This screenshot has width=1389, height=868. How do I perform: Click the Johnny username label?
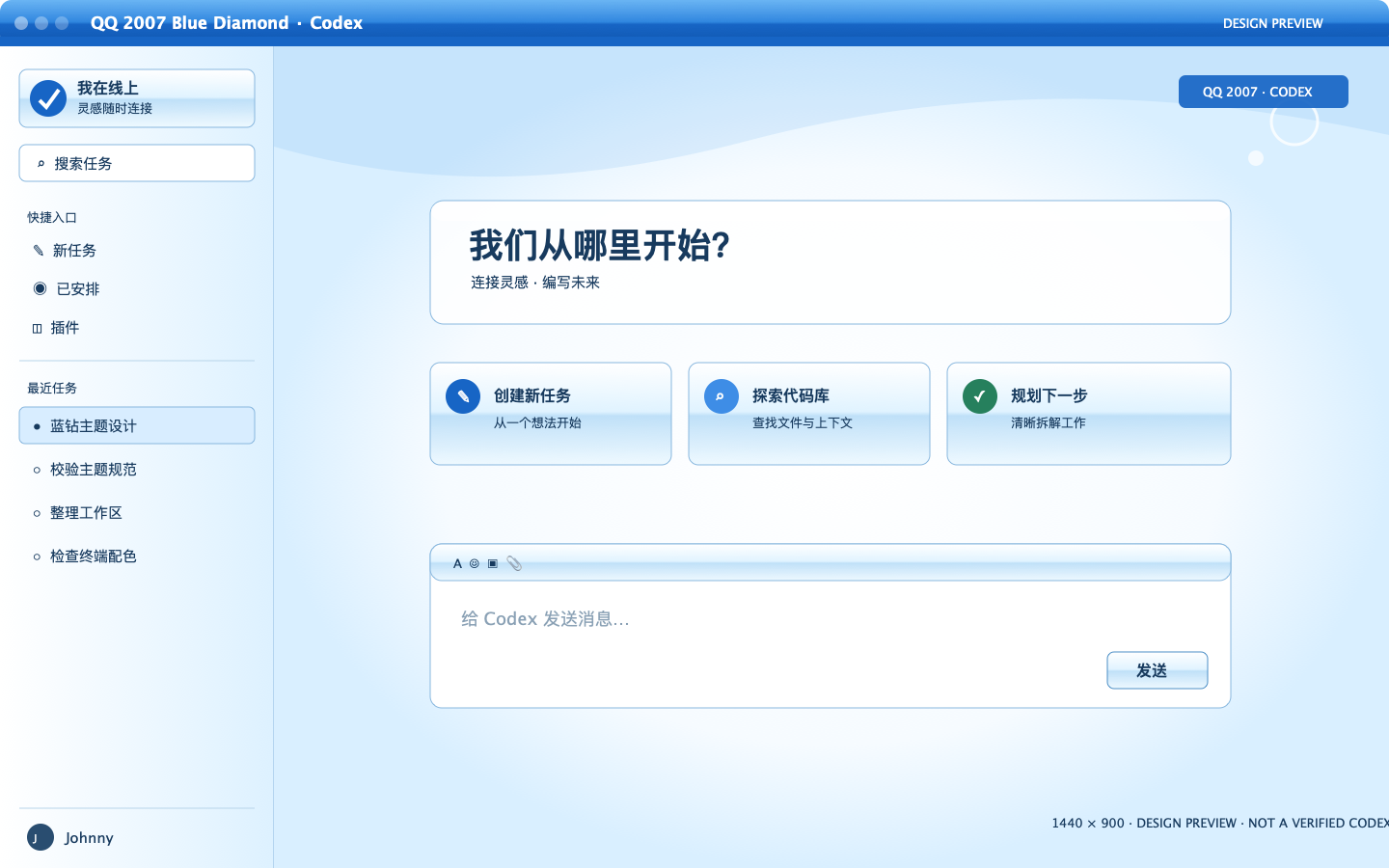click(89, 838)
